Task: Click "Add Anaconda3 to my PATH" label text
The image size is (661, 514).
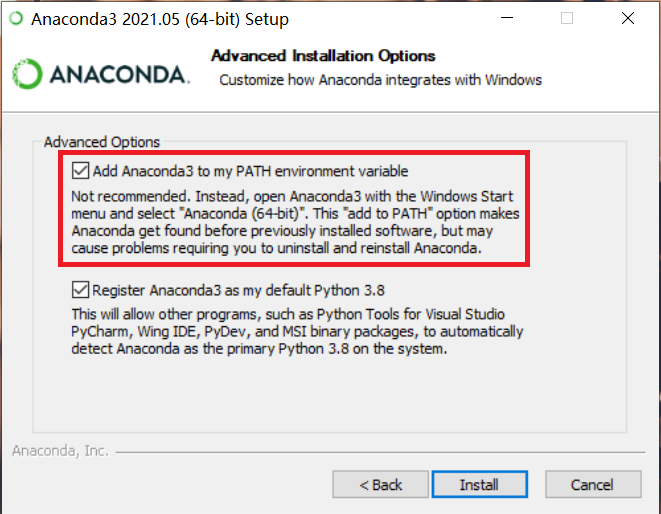Action: point(250,171)
